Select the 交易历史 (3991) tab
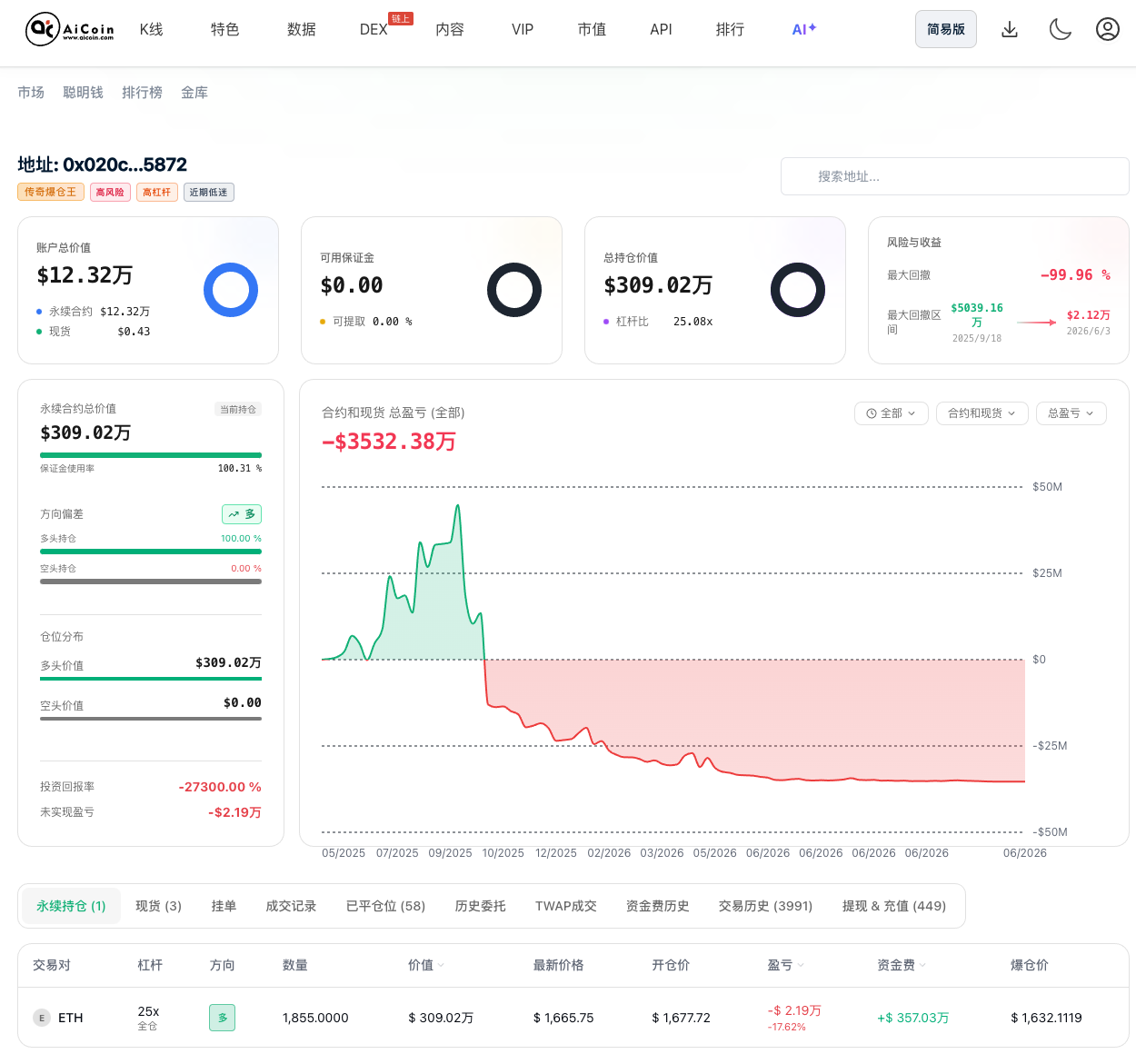Screen dimensions: 1136x1064 click(765, 906)
